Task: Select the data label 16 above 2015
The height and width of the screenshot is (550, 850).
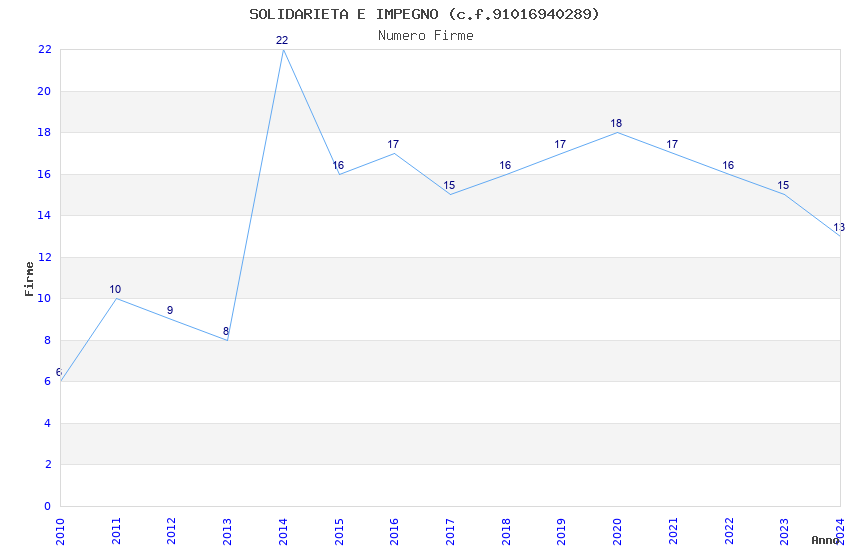Action: 338,165
